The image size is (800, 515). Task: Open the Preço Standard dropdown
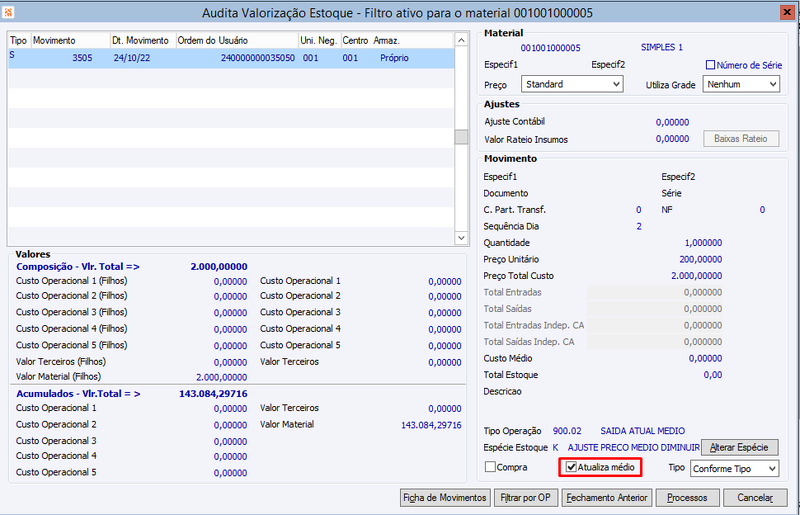click(572, 84)
